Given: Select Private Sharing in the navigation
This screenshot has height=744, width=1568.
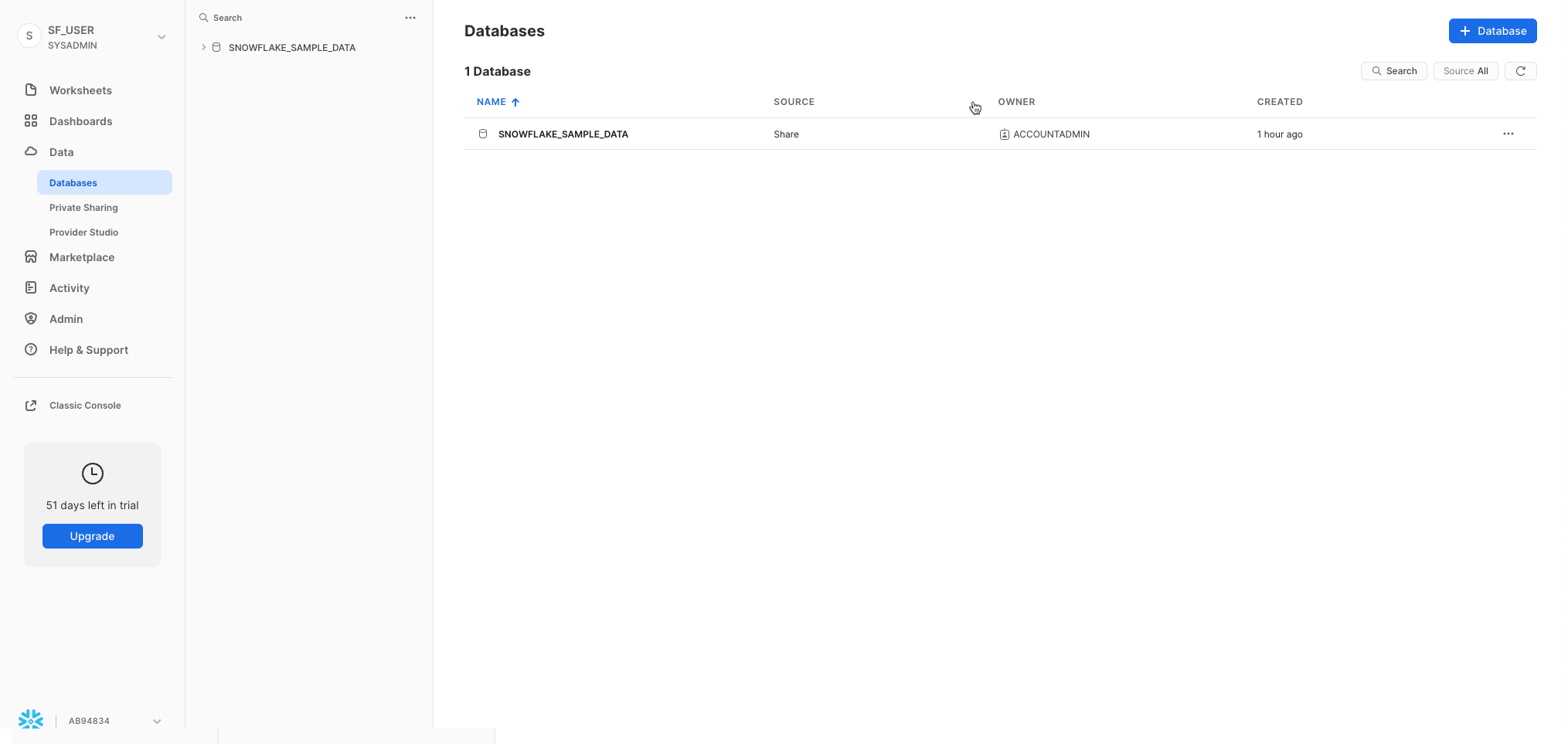Looking at the screenshot, I should click(x=83, y=207).
